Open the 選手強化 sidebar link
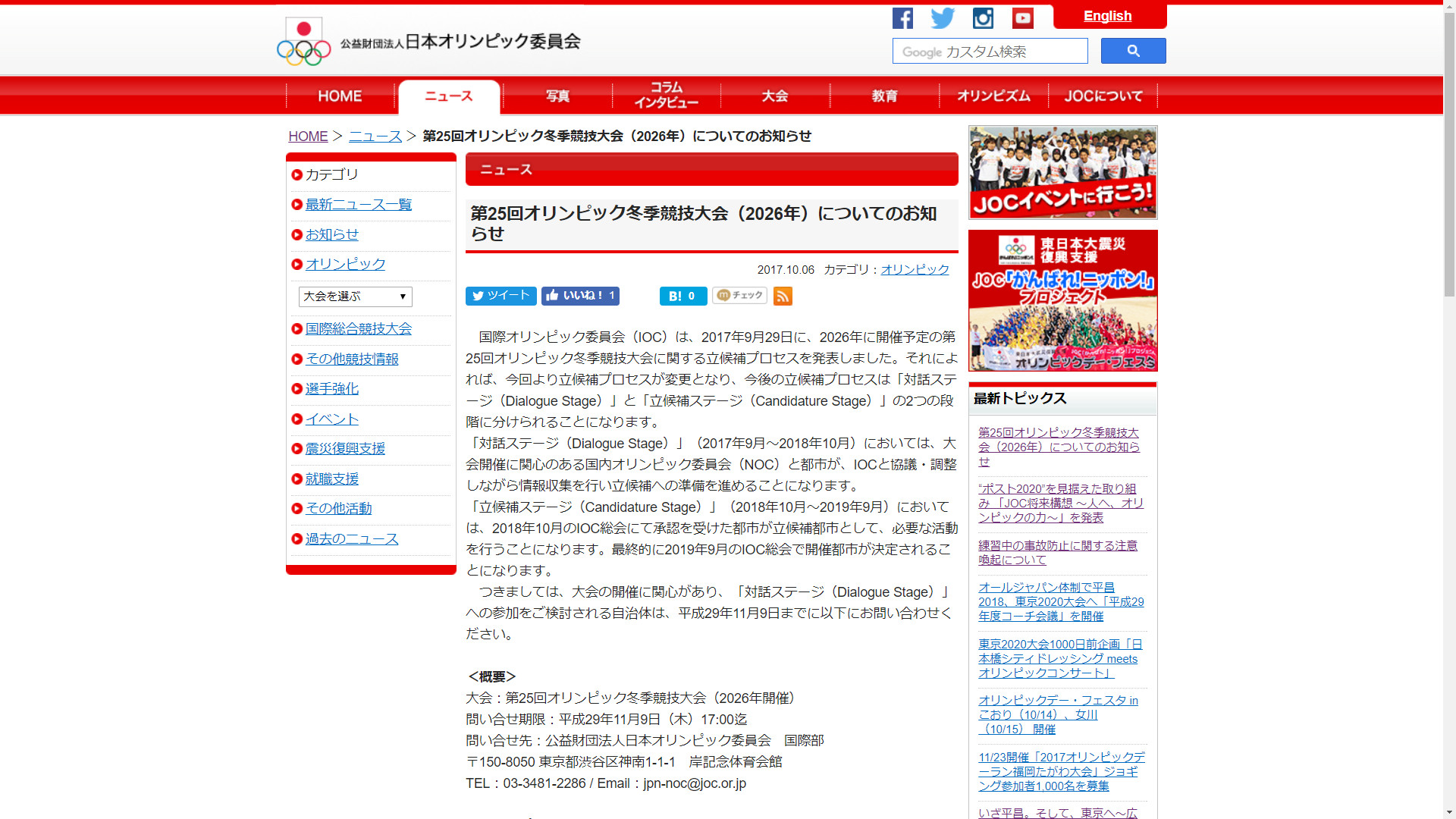The height and width of the screenshot is (819, 1456). [331, 389]
